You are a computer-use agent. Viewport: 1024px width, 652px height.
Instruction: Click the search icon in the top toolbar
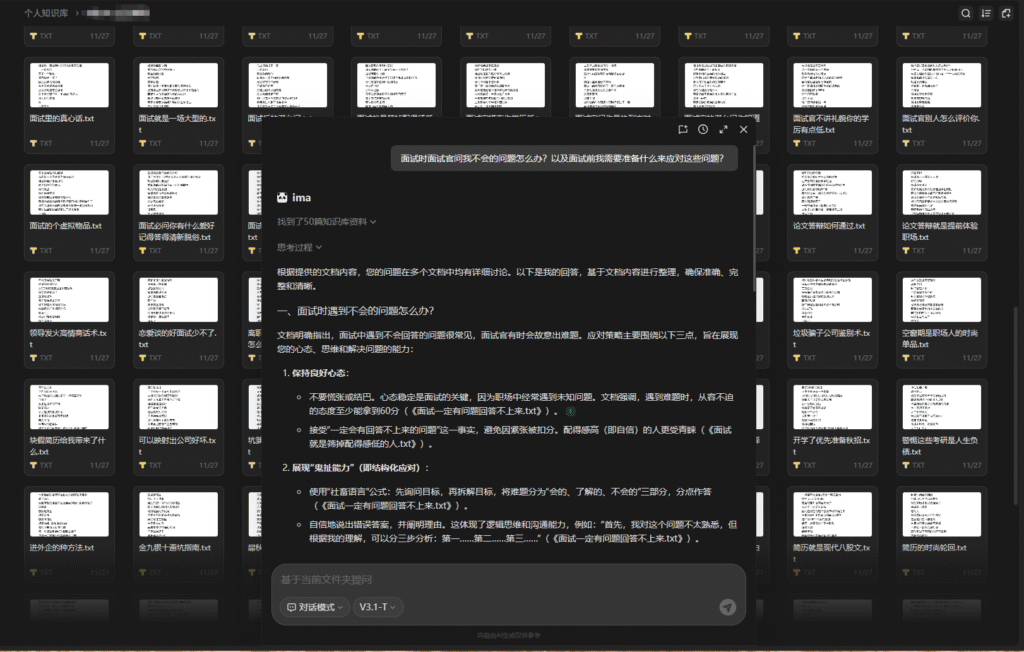(x=965, y=13)
